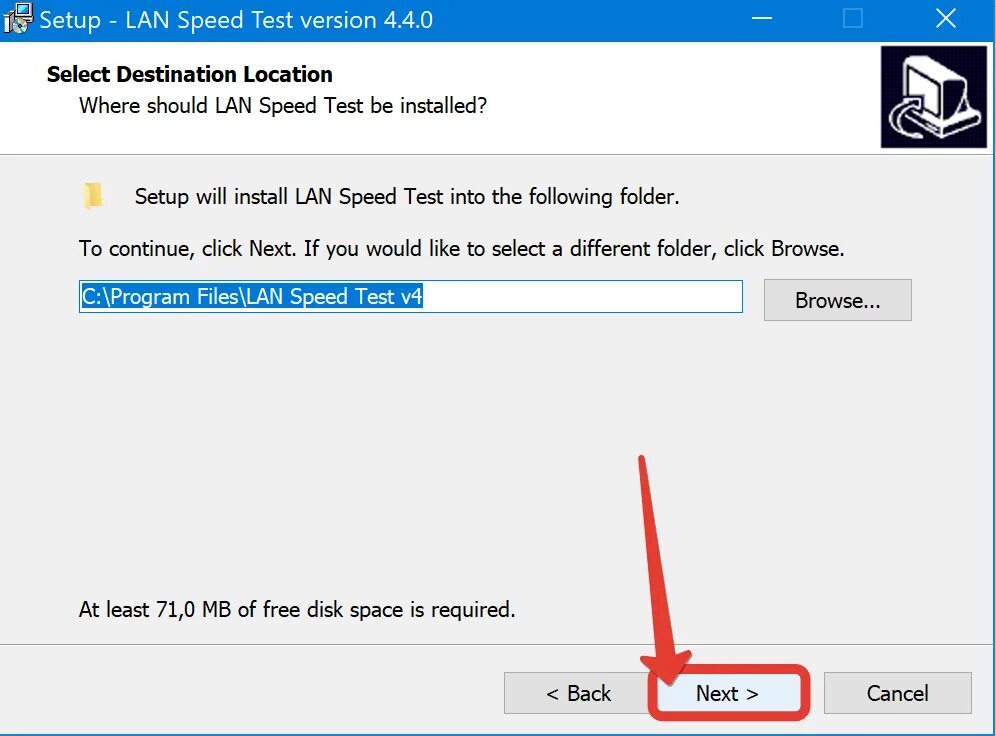Click the 'To continue, click Next' instruction text

(x=461, y=248)
